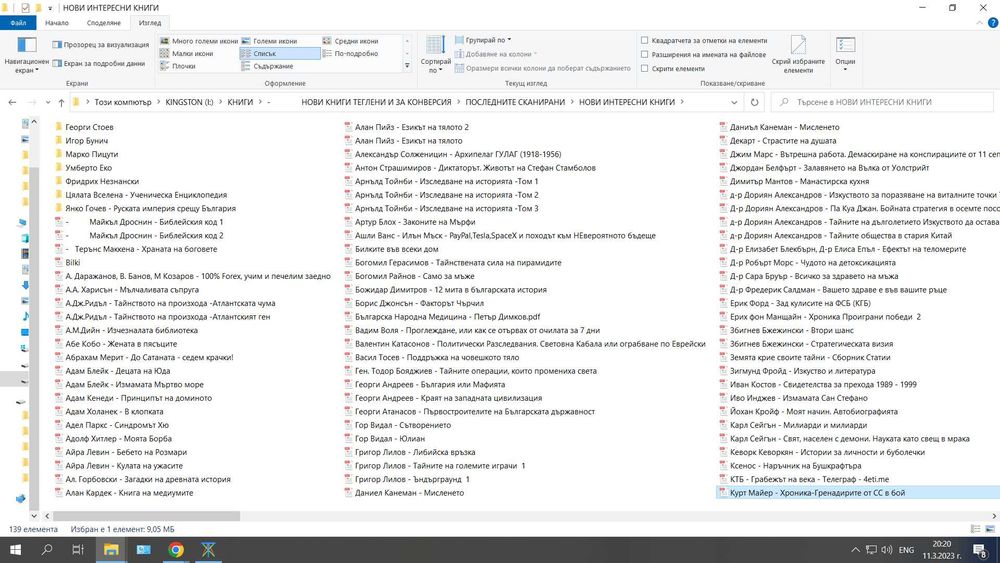Open Сортирай по dropdown
Screen dimensions: 1000x563
(436, 55)
